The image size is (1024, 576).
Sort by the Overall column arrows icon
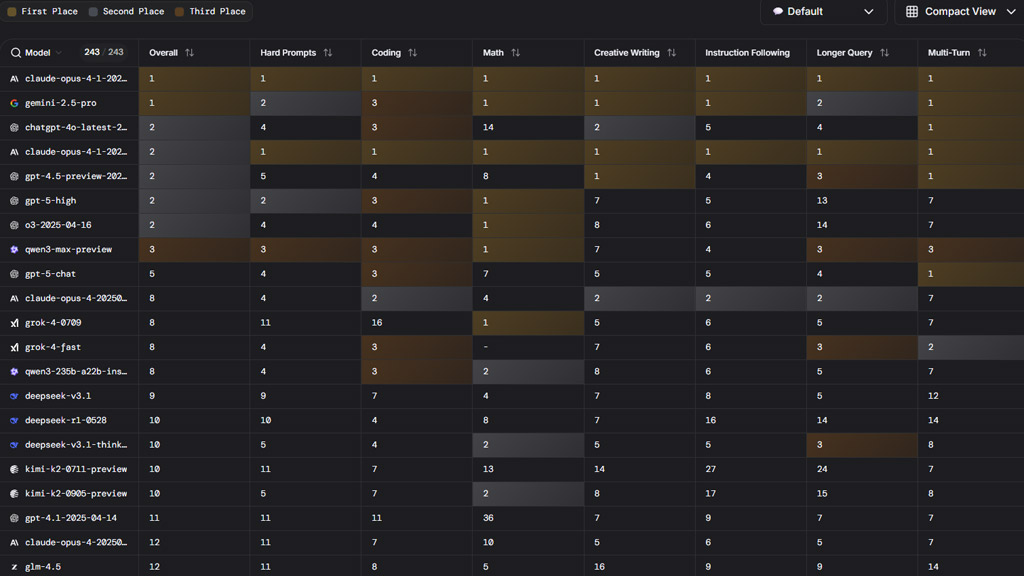[189, 53]
